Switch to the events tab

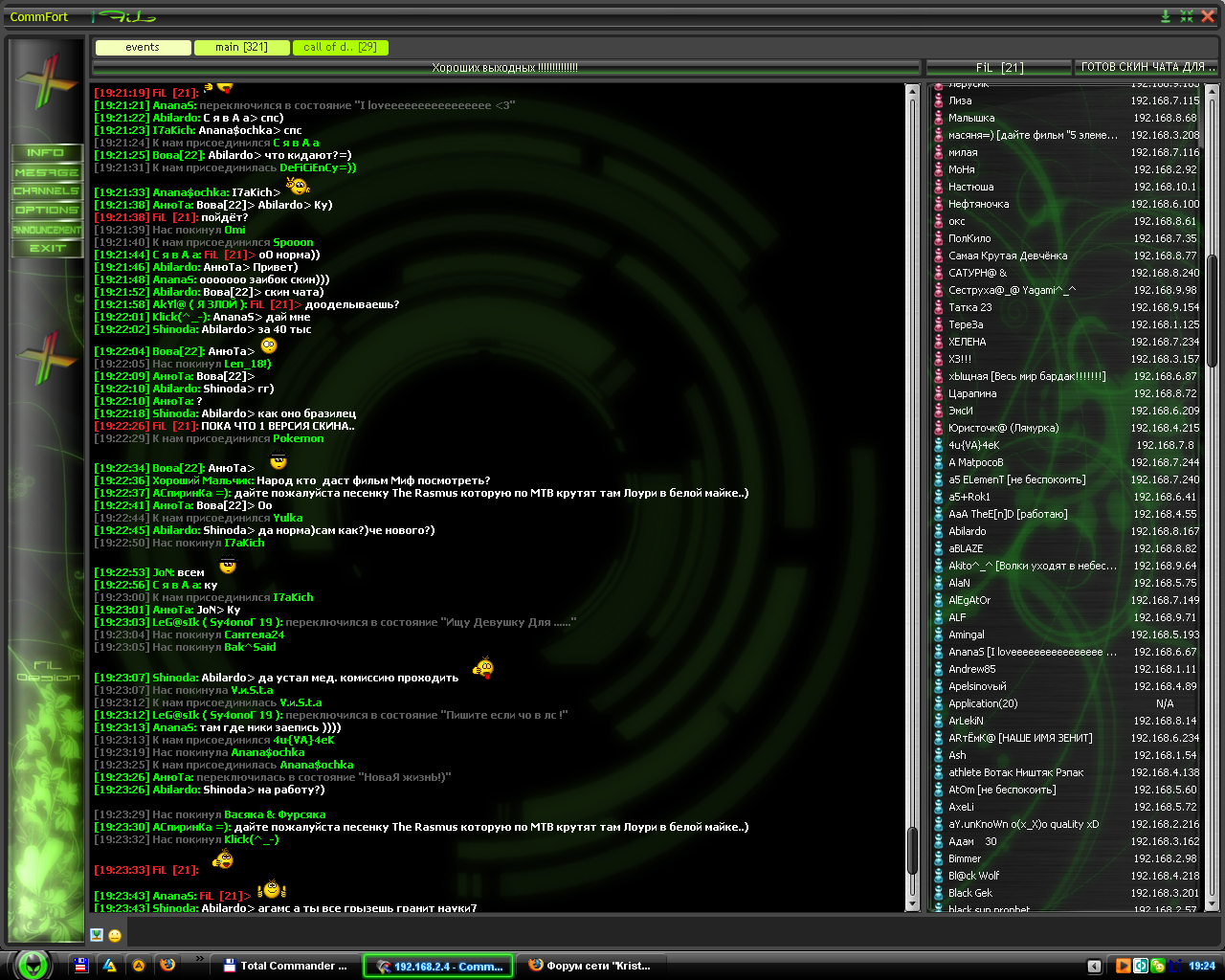click(x=143, y=47)
